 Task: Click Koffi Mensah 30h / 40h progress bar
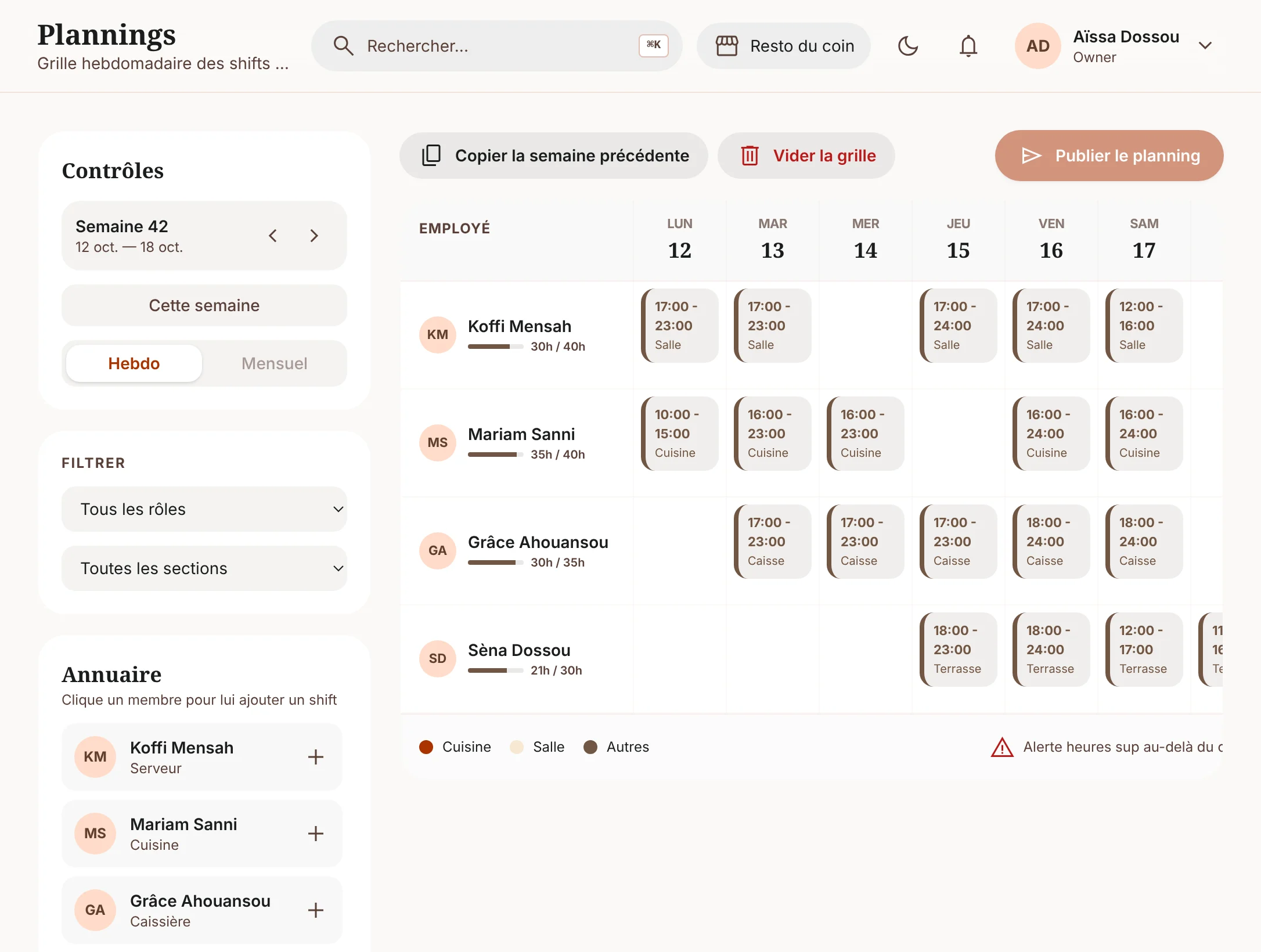[496, 347]
